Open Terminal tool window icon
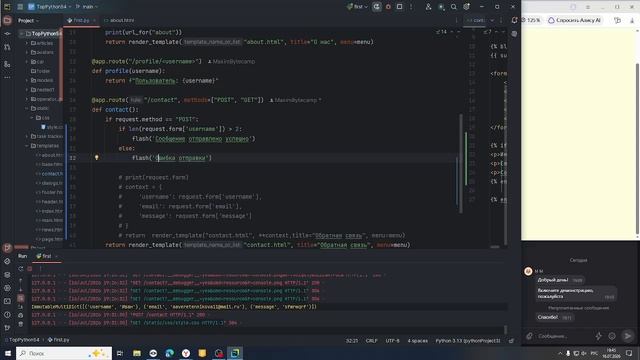This screenshot has height=360, width=640. pos(7,301)
